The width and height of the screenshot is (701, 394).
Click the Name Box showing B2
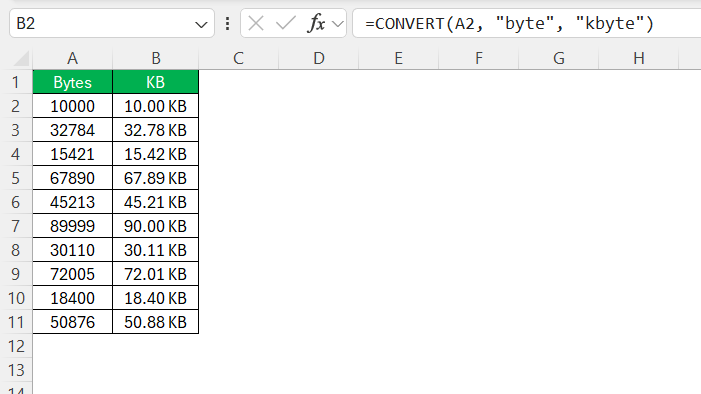click(x=112, y=23)
